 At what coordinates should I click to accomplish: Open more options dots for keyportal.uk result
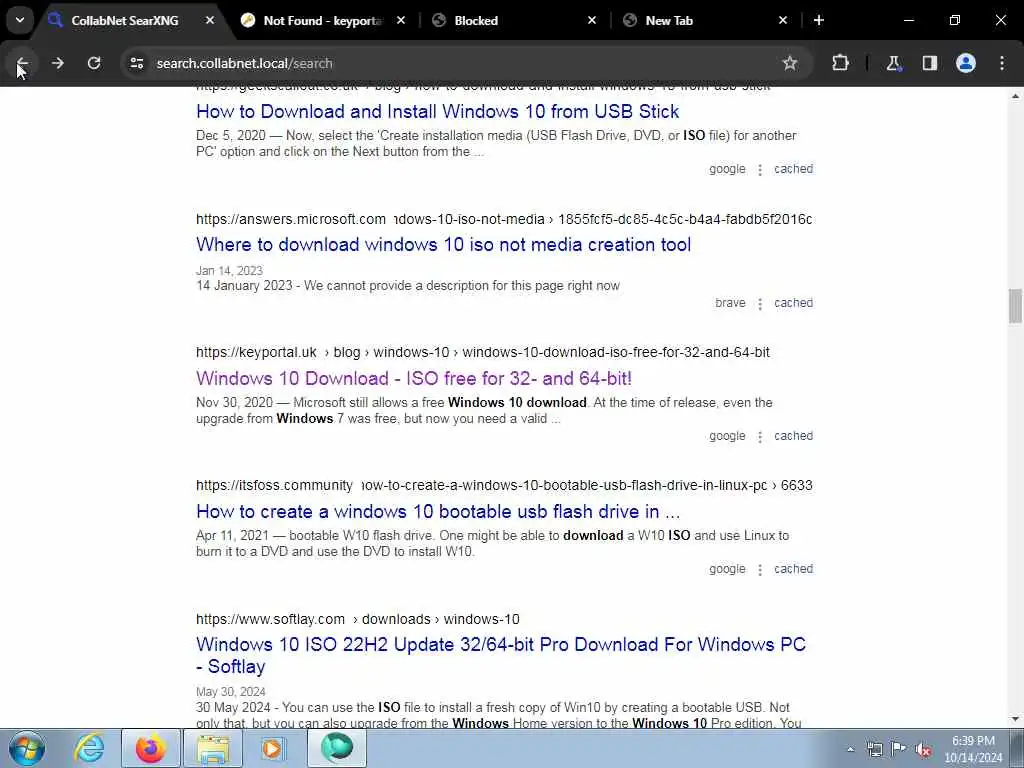[760, 437]
